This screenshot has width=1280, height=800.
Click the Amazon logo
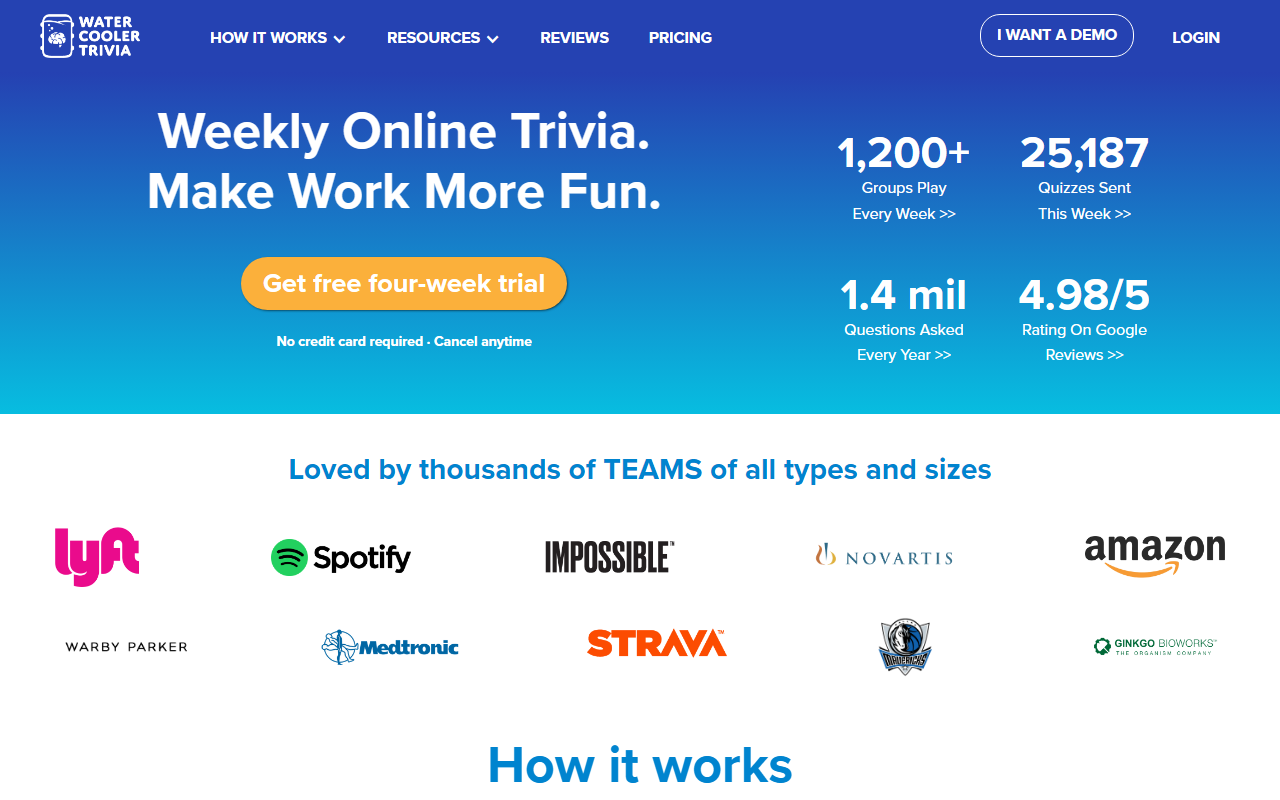[x=1155, y=555]
